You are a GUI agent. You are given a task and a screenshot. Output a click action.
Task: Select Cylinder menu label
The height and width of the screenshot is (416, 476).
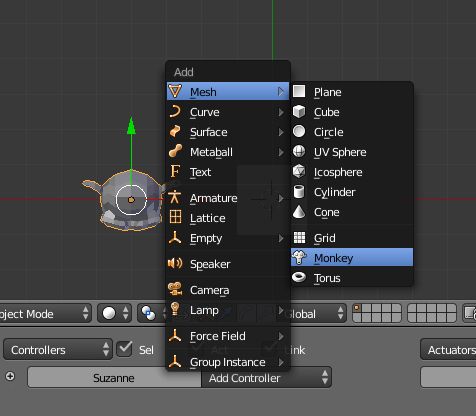[335, 192]
